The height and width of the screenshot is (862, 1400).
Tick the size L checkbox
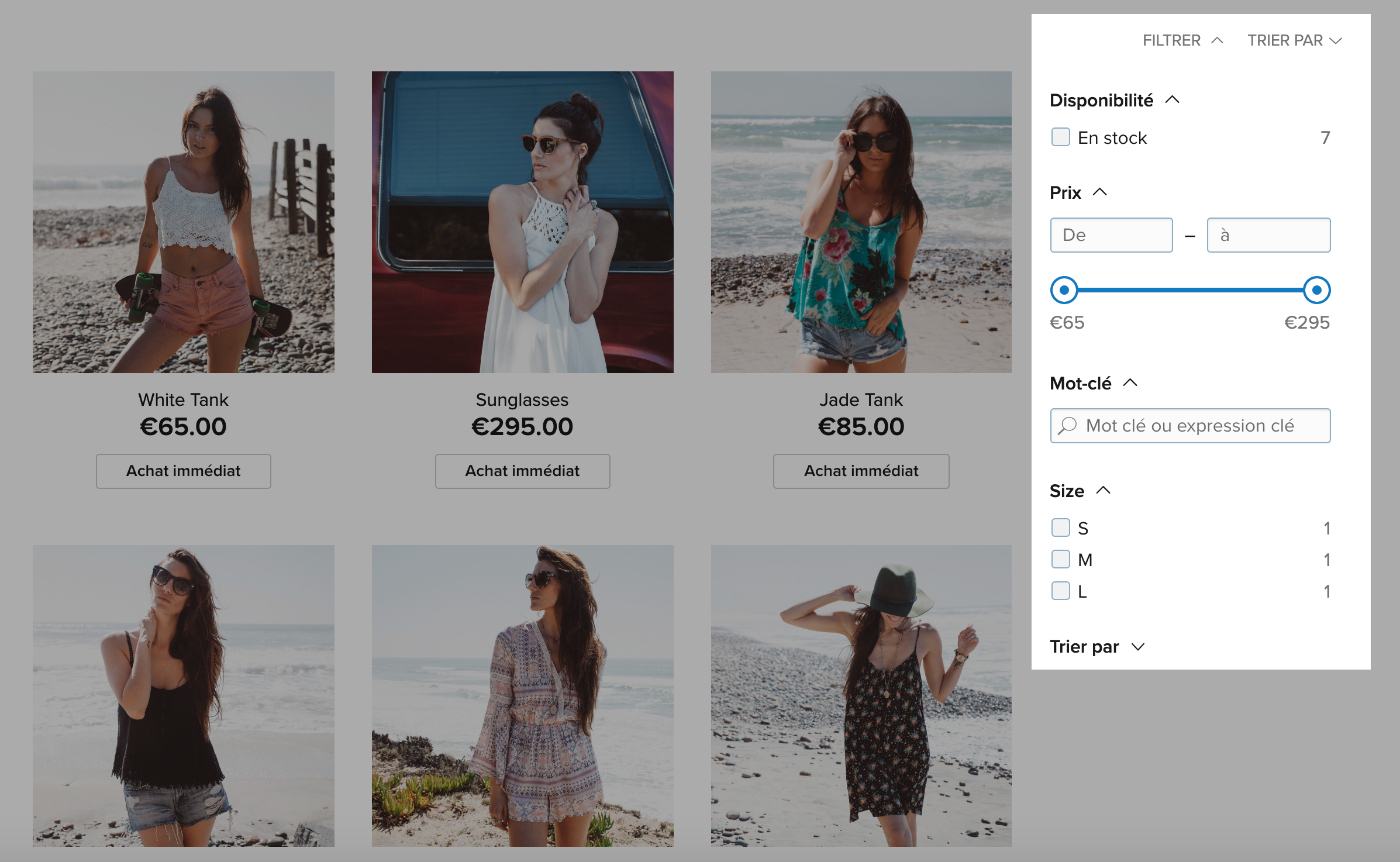(1060, 591)
